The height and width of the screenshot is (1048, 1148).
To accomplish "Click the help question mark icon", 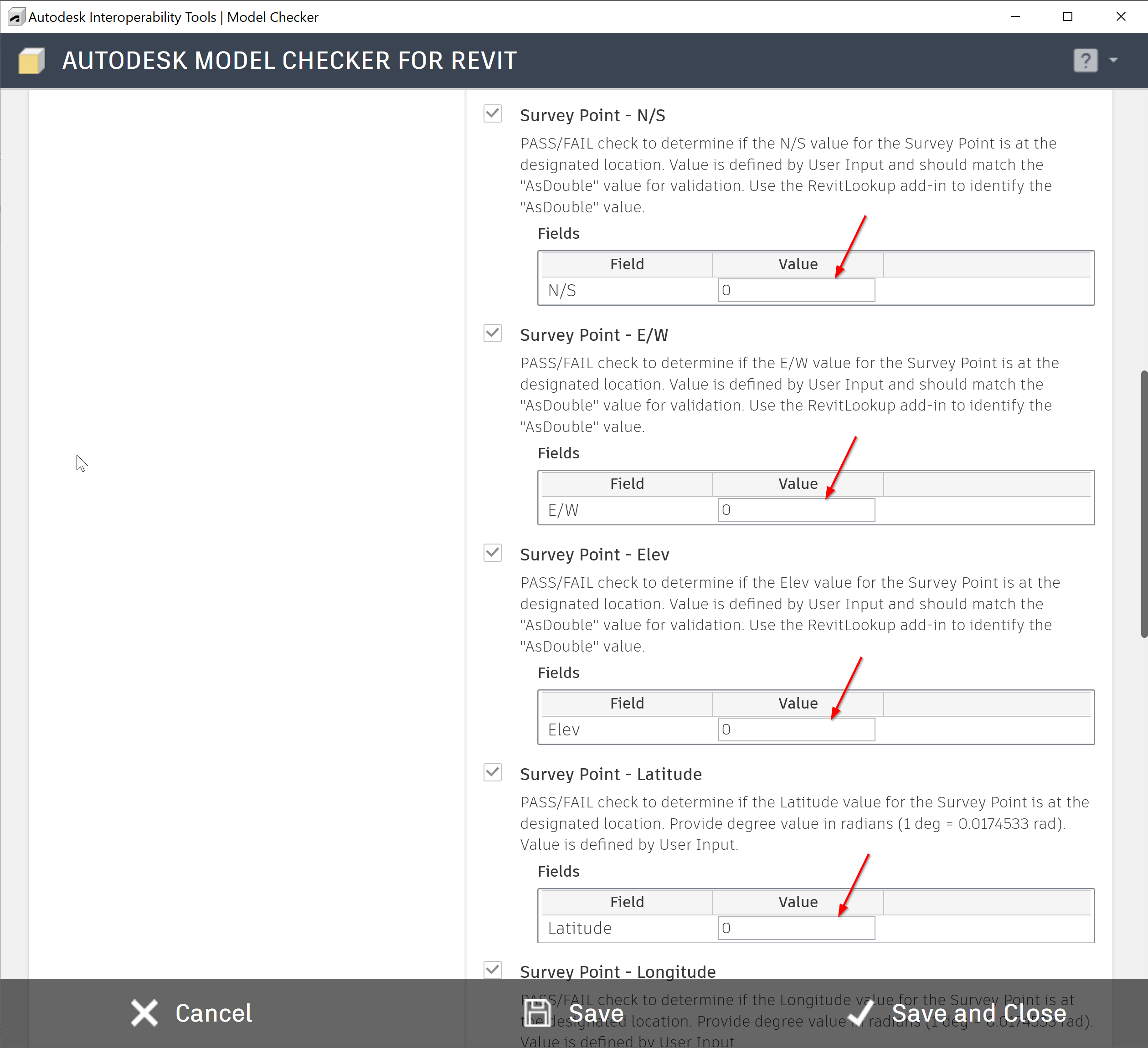I will click(1085, 60).
